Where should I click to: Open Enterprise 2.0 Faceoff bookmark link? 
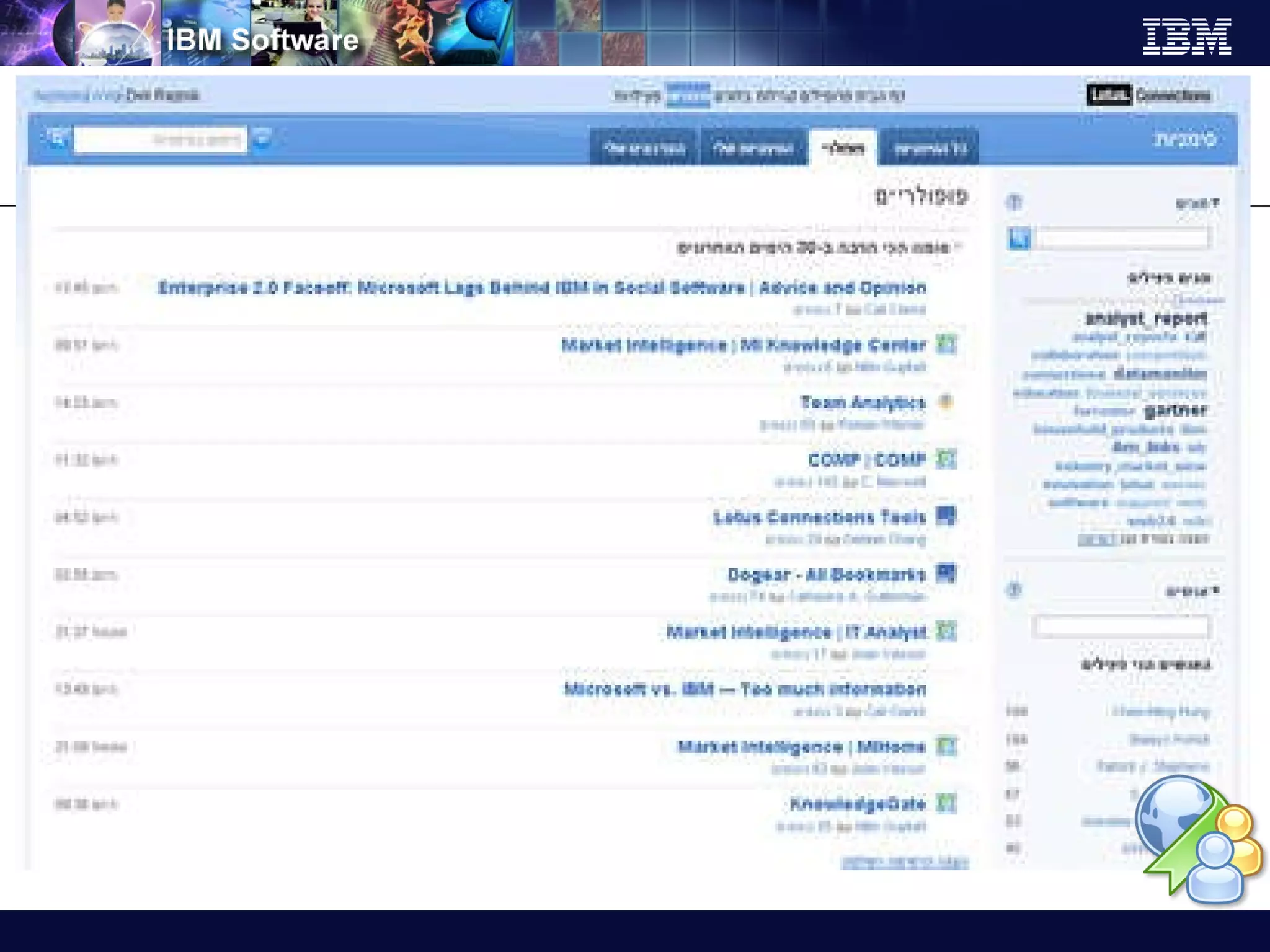coord(541,288)
